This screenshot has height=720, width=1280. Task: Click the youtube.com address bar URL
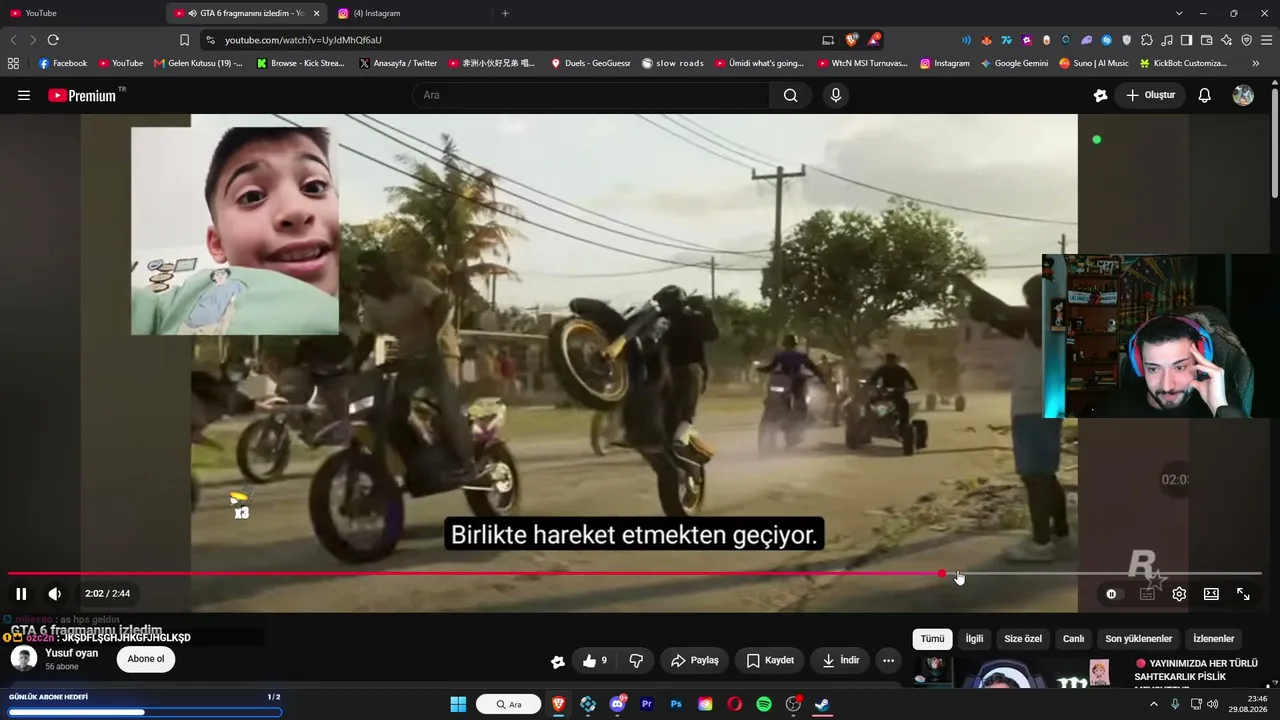tap(304, 40)
